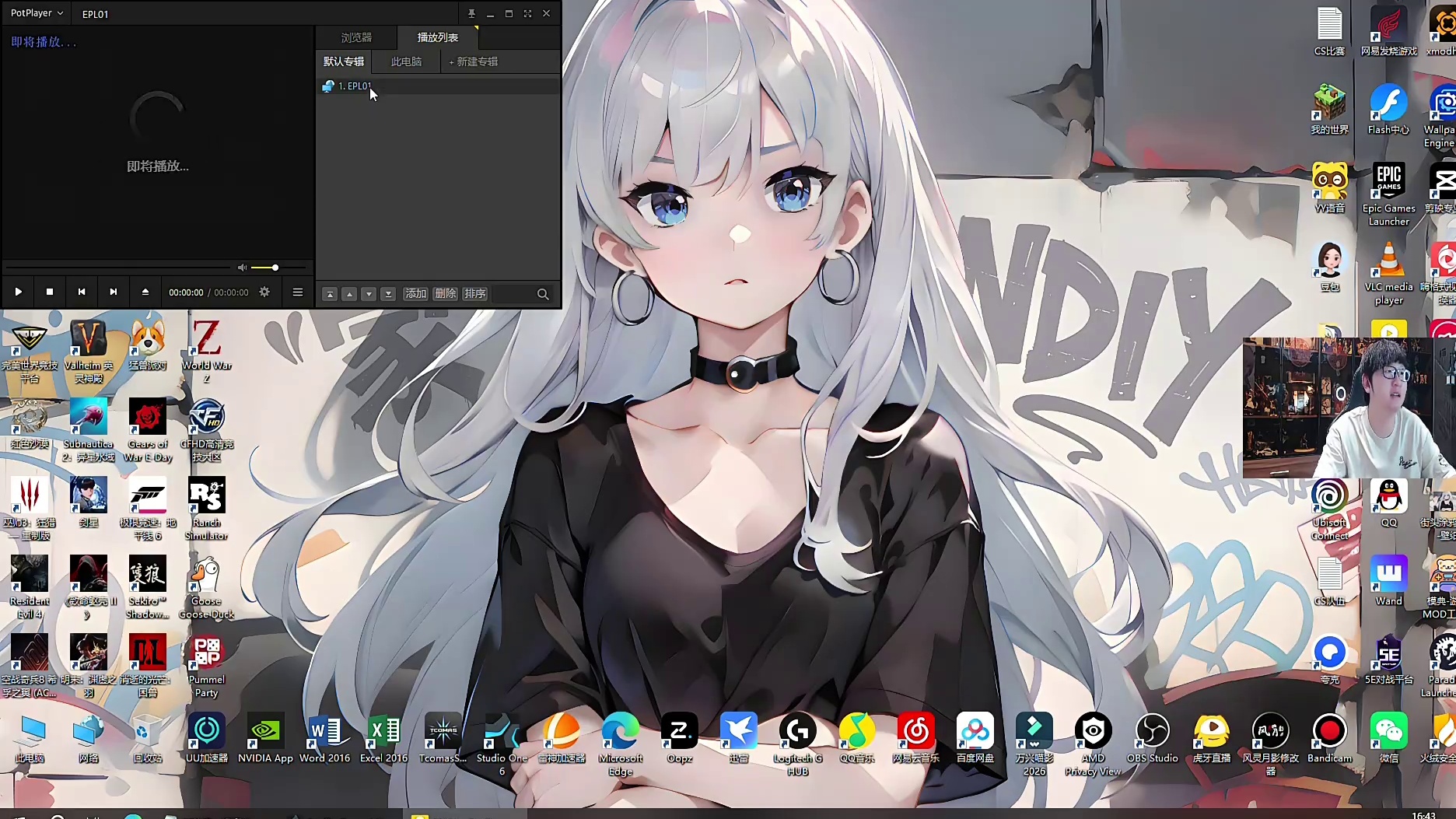Click the elapsed time display 00:00:00
Image resolution: width=1456 pixels, height=819 pixels.
(186, 292)
